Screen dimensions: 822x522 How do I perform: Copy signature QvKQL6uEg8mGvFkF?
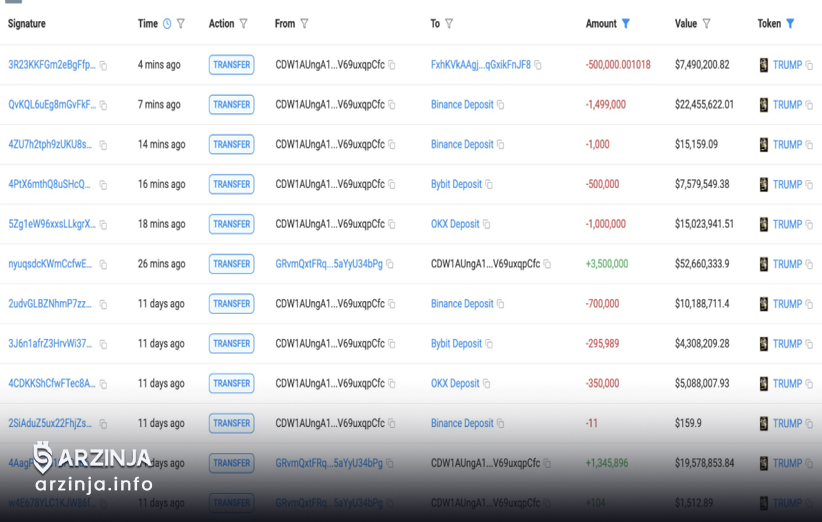click(x=103, y=105)
